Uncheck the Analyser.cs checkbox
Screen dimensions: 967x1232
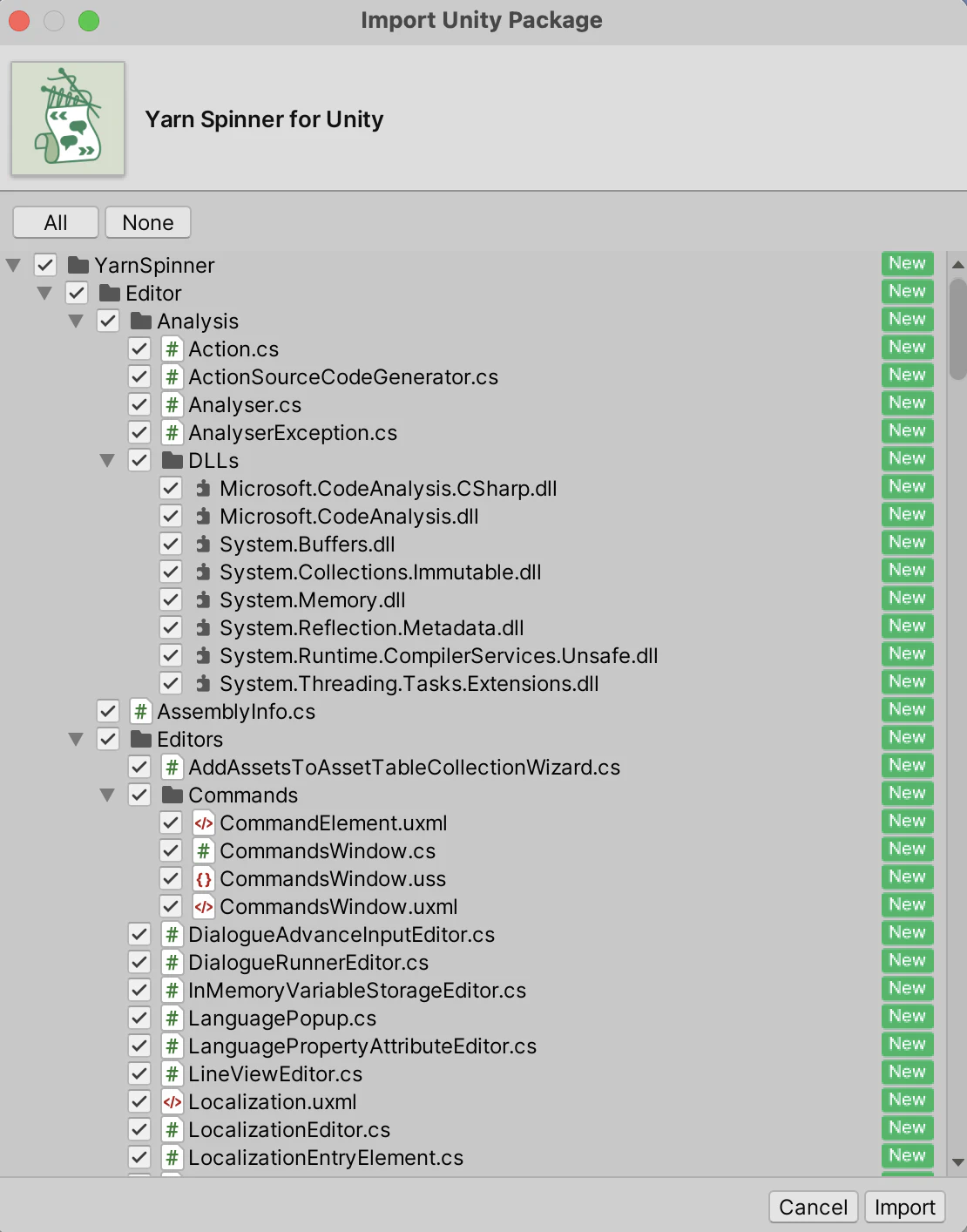click(139, 405)
